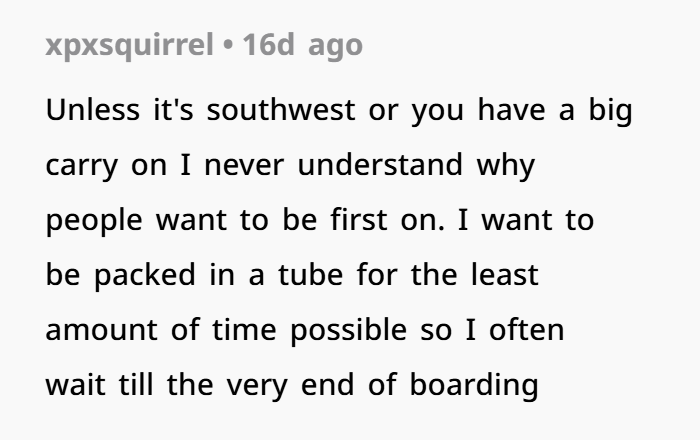Click the word 'very' in last line

(x=257, y=387)
